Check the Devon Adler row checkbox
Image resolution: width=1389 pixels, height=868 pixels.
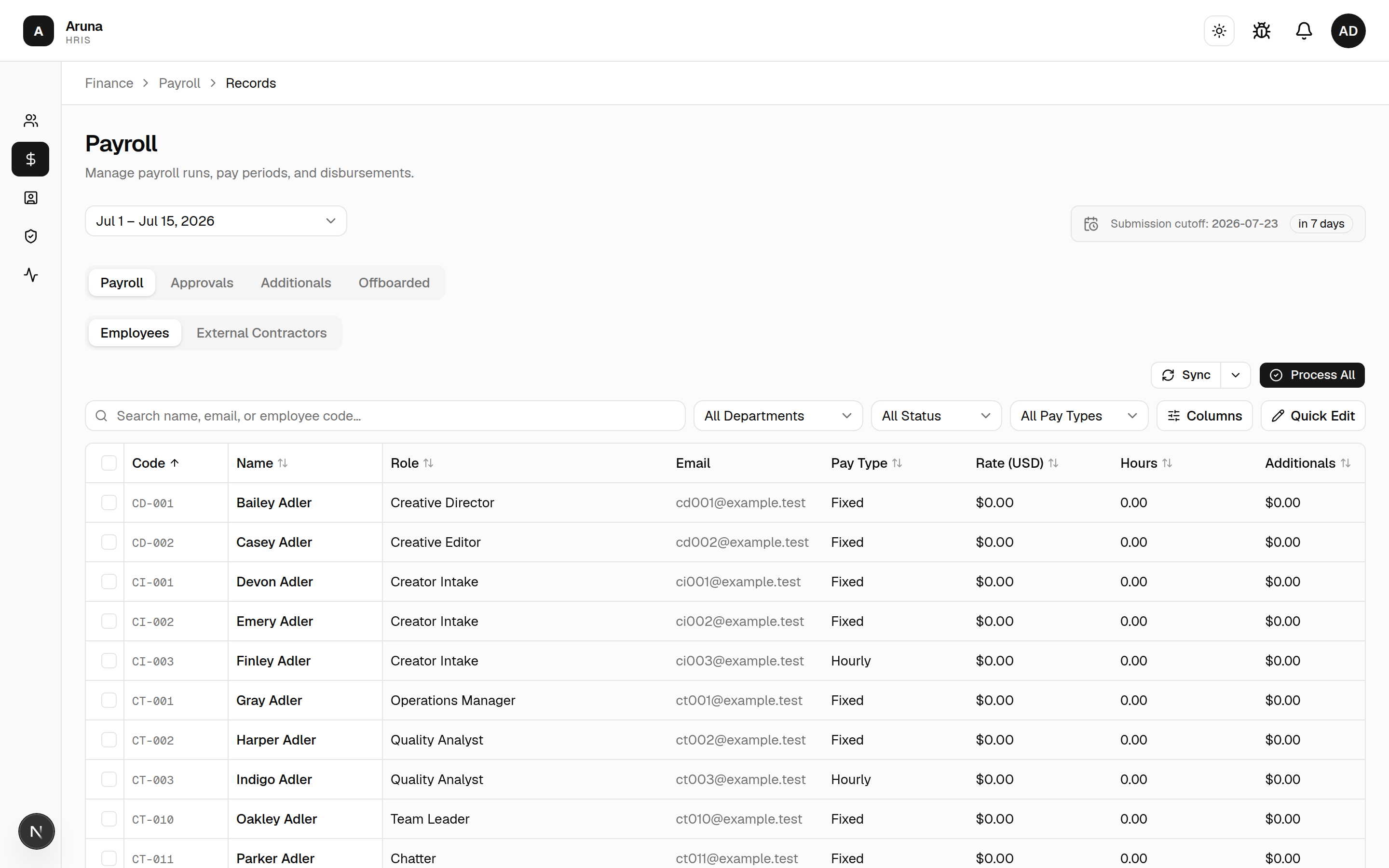click(x=109, y=582)
